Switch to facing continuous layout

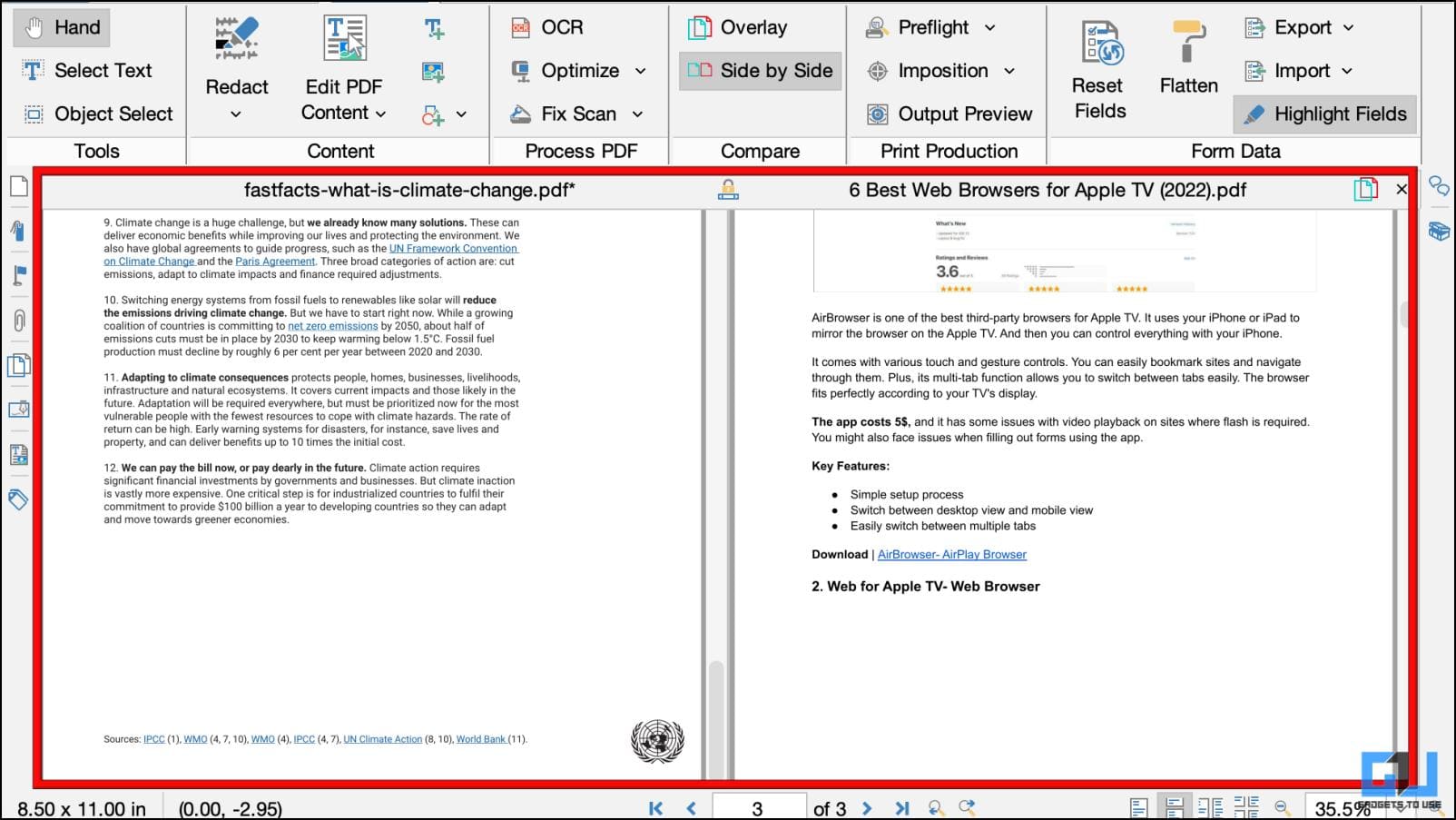(x=1245, y=807)
